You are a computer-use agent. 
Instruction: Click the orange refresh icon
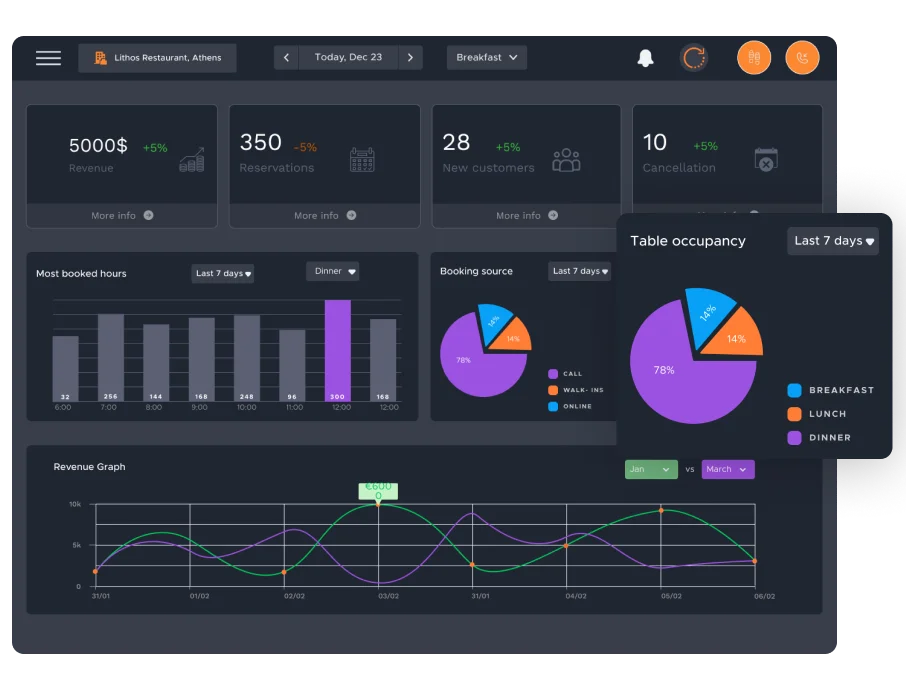[x=694, y=58]
